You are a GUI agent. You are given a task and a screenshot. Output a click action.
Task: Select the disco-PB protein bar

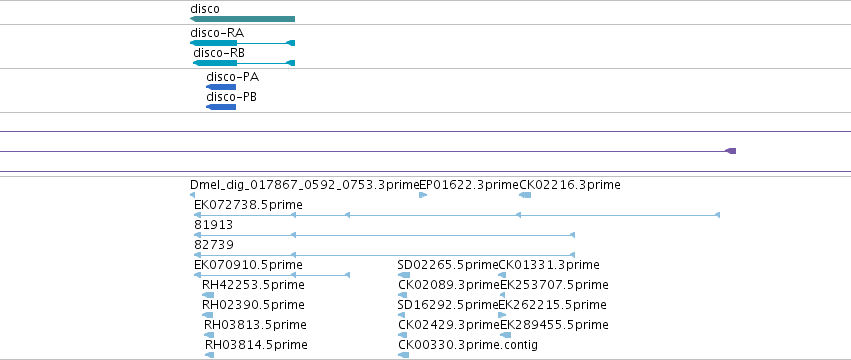tap(221, 107)
